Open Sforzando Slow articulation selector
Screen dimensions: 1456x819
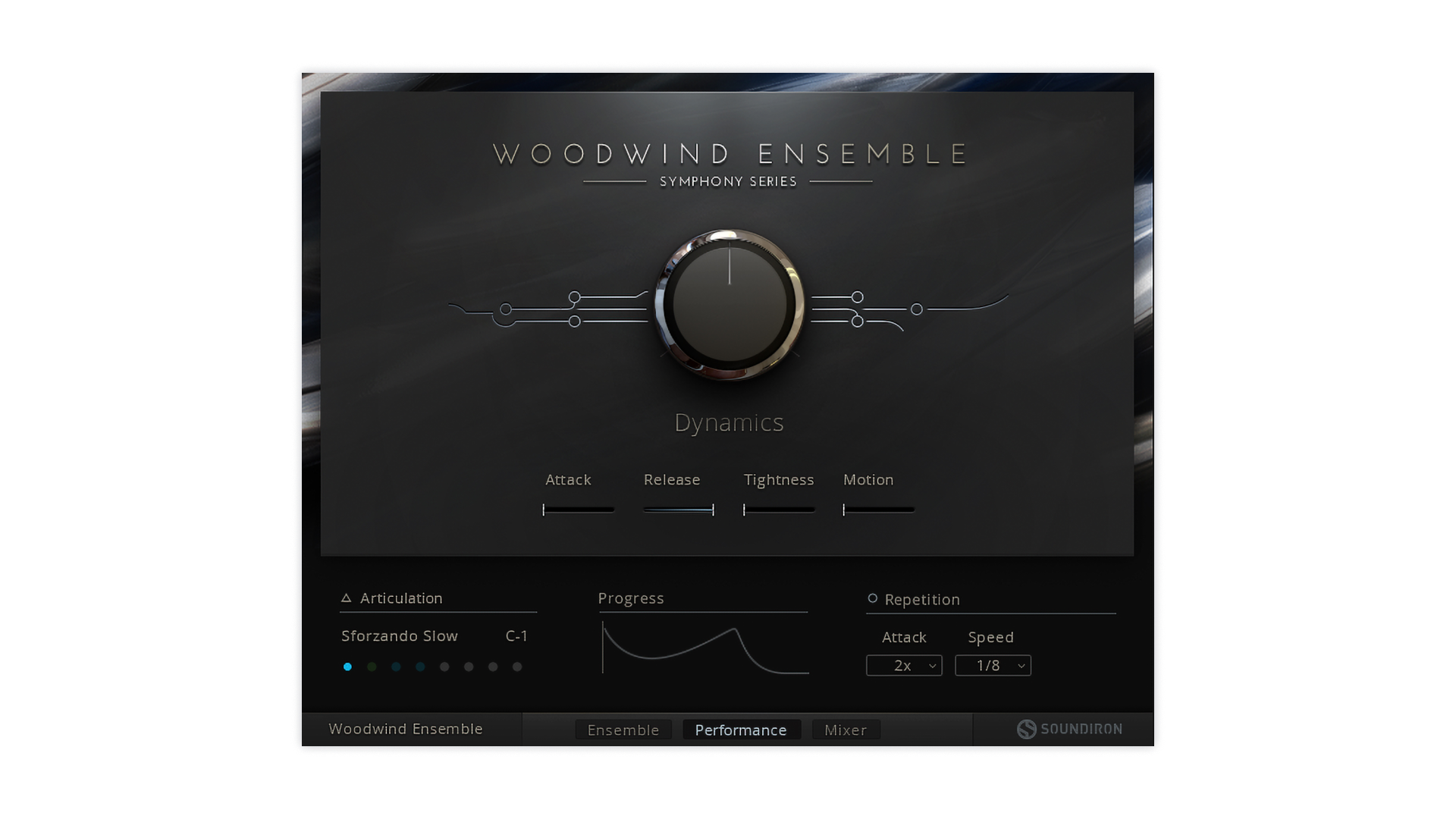[x=400, y=636]
